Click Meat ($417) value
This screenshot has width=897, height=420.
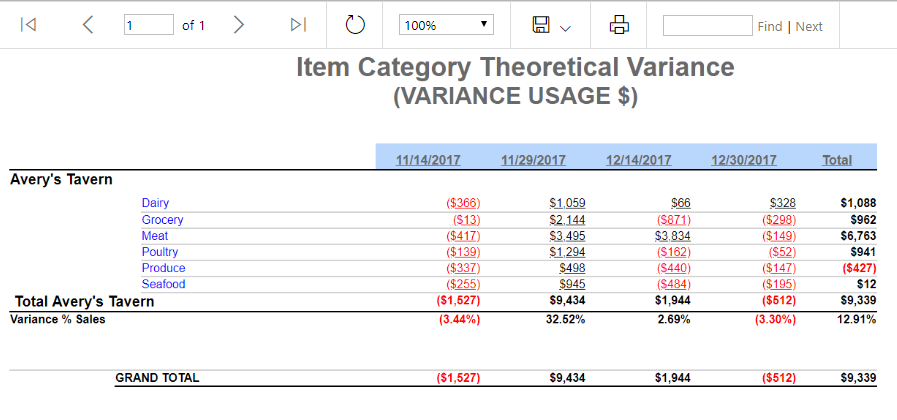(x=463, y=236)
